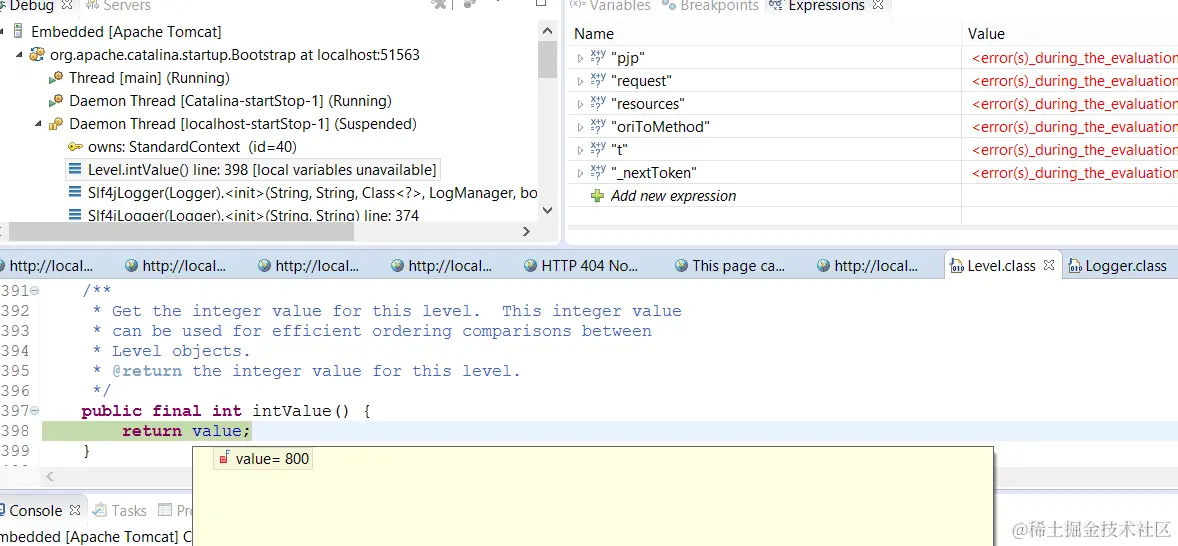Screen dimensions: 1178x546
Task: Open the HTTP 404 No... browser tab
Action: [x=581, y=265]
